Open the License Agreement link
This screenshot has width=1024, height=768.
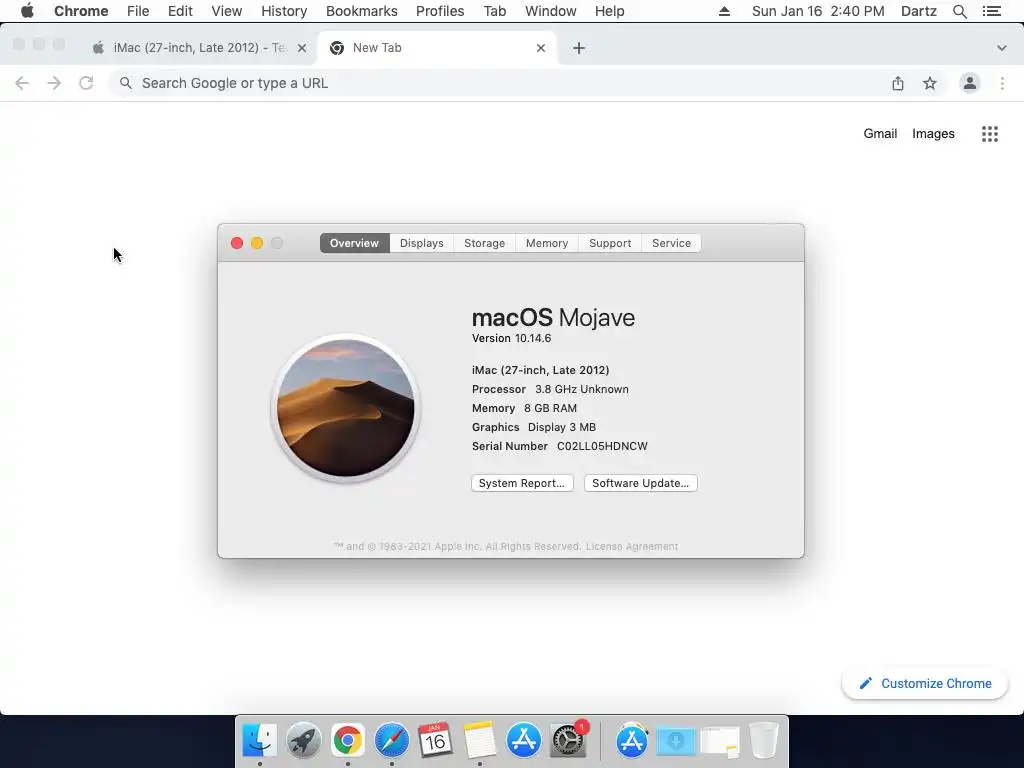pos(632,547)
